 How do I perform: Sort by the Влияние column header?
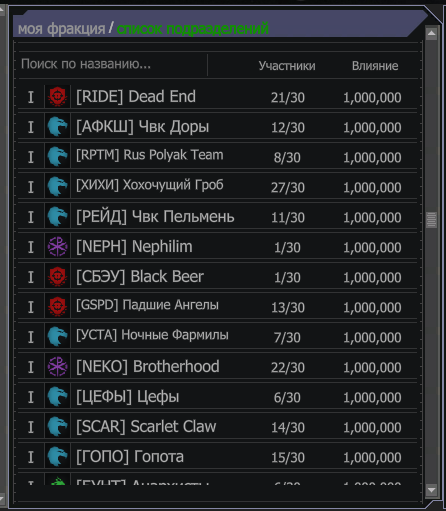click(x=375, y=66)
